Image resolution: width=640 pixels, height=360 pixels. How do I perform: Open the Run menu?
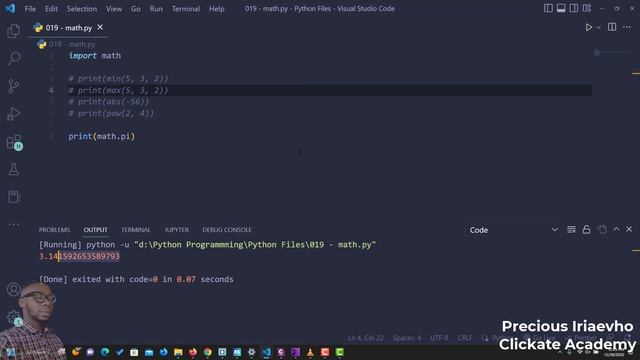point(156,9)
